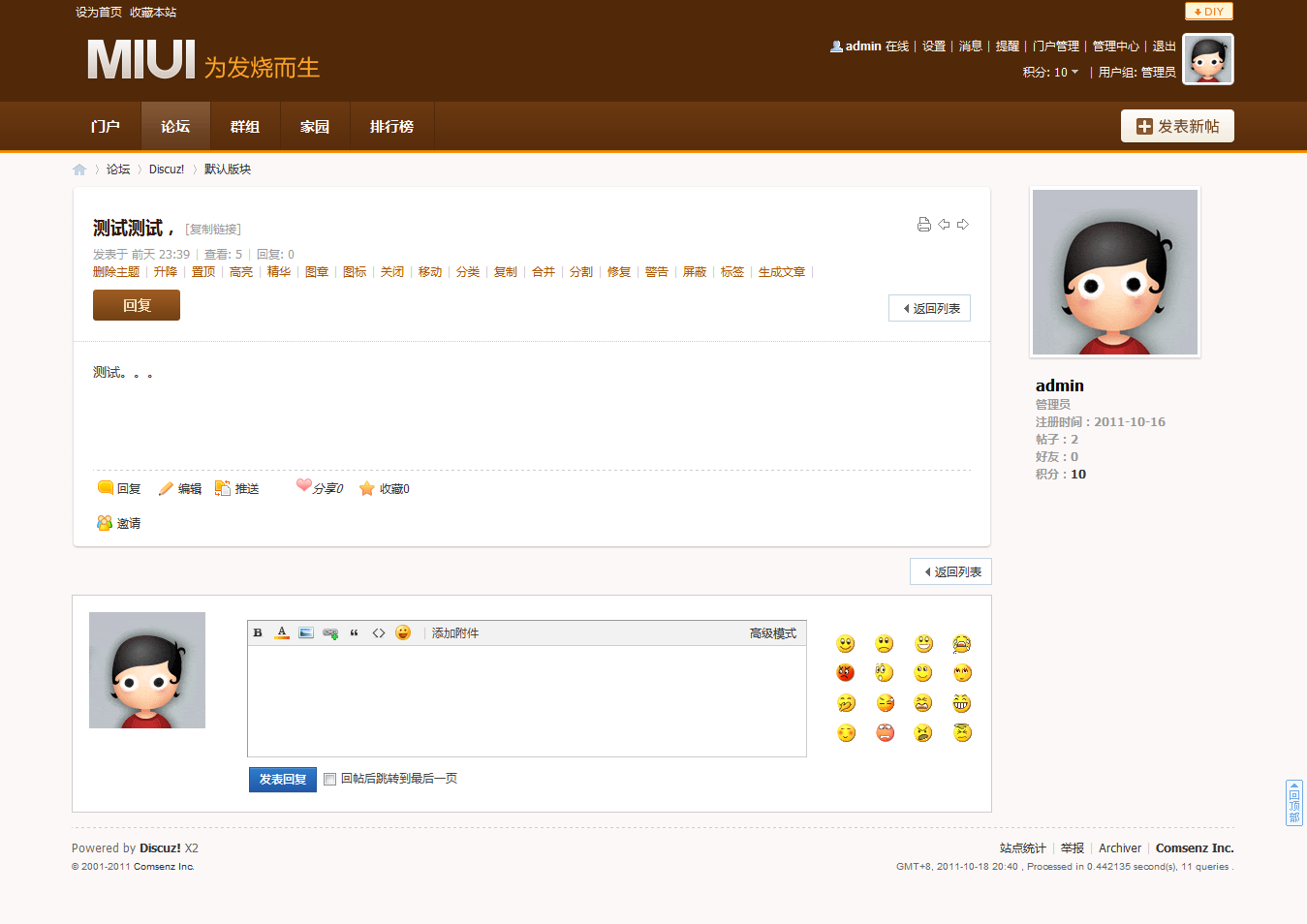Click the print icon beside thread title
The height and width of the screenshot is (924, 1307).
coord(923,225)
